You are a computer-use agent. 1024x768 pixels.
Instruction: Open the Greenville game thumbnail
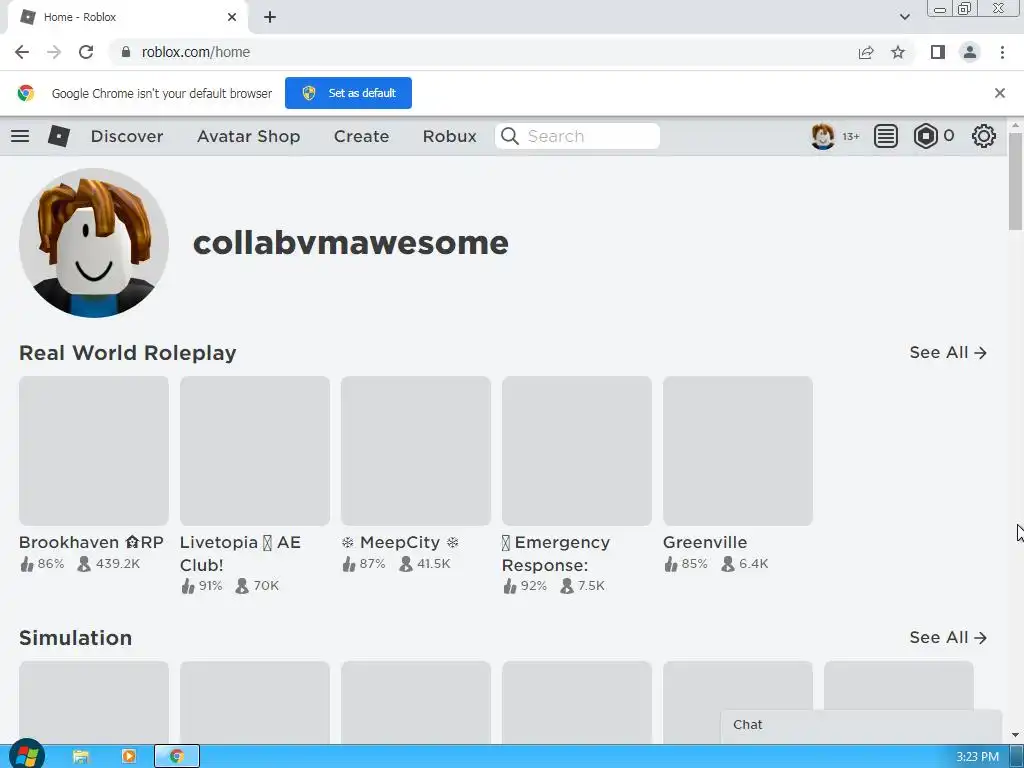(738, 451)
